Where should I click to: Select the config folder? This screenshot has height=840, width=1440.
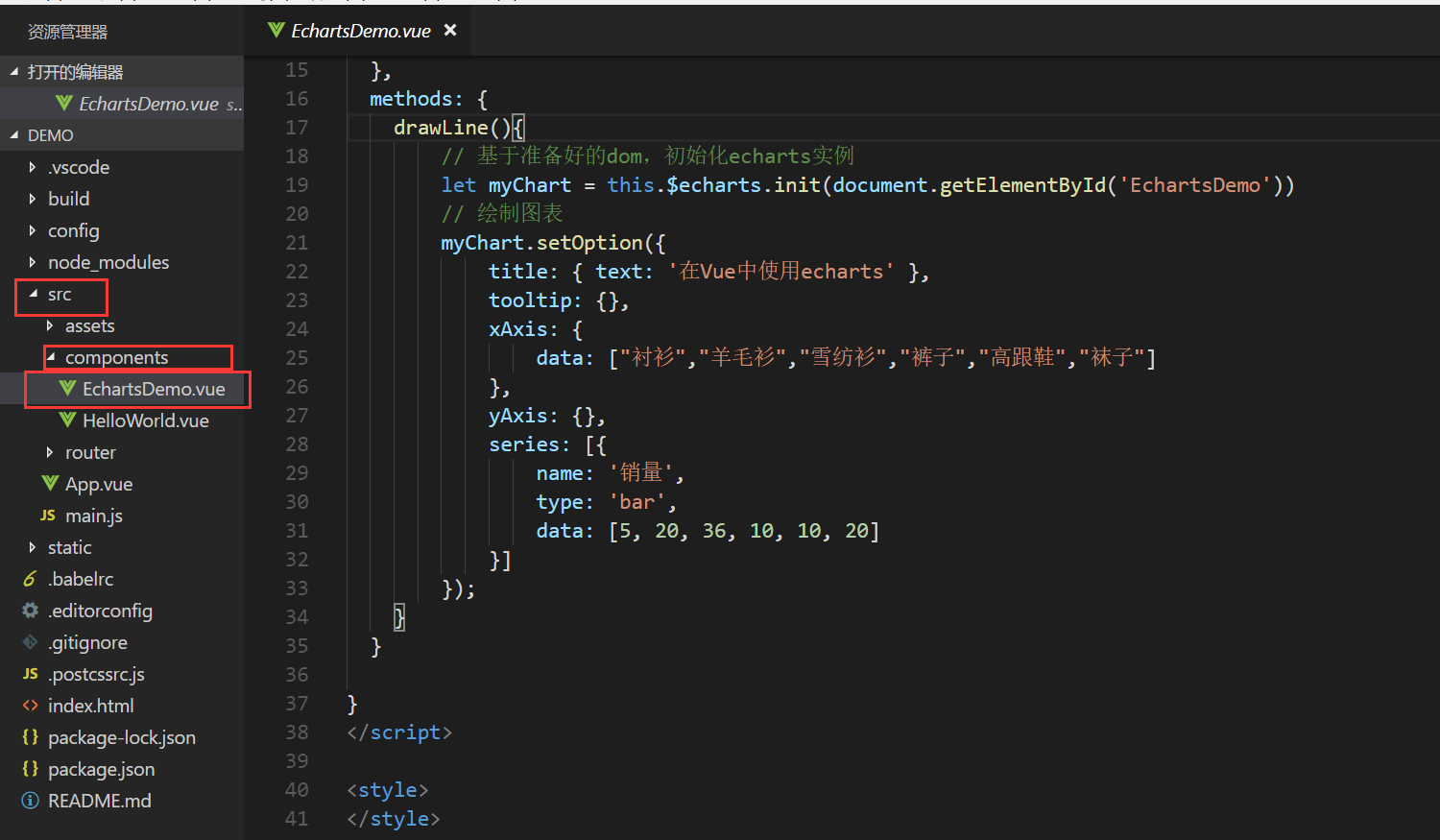click(x=74, y=230)
